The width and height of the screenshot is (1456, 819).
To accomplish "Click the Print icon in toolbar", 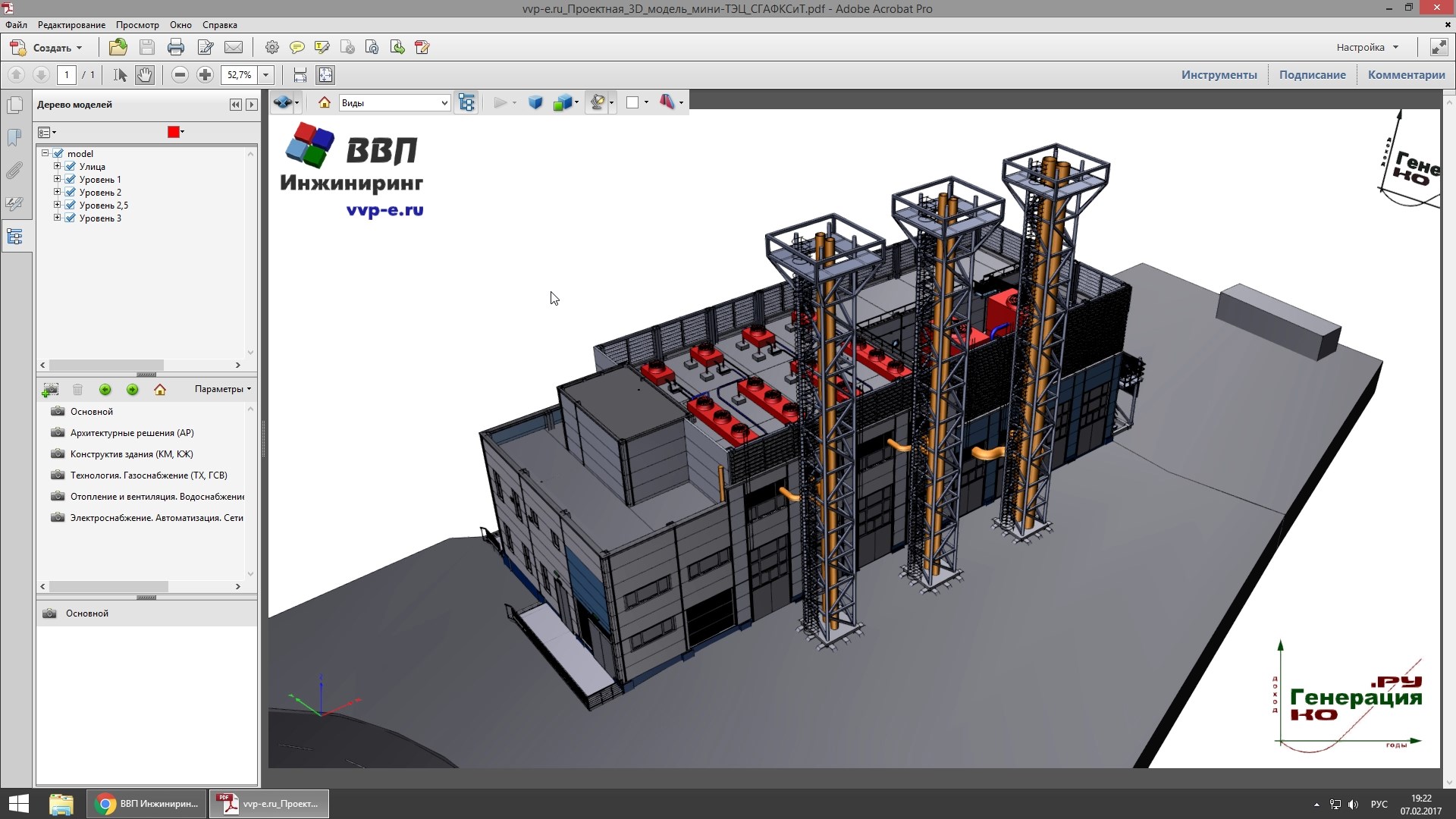I will click(175, 48).
